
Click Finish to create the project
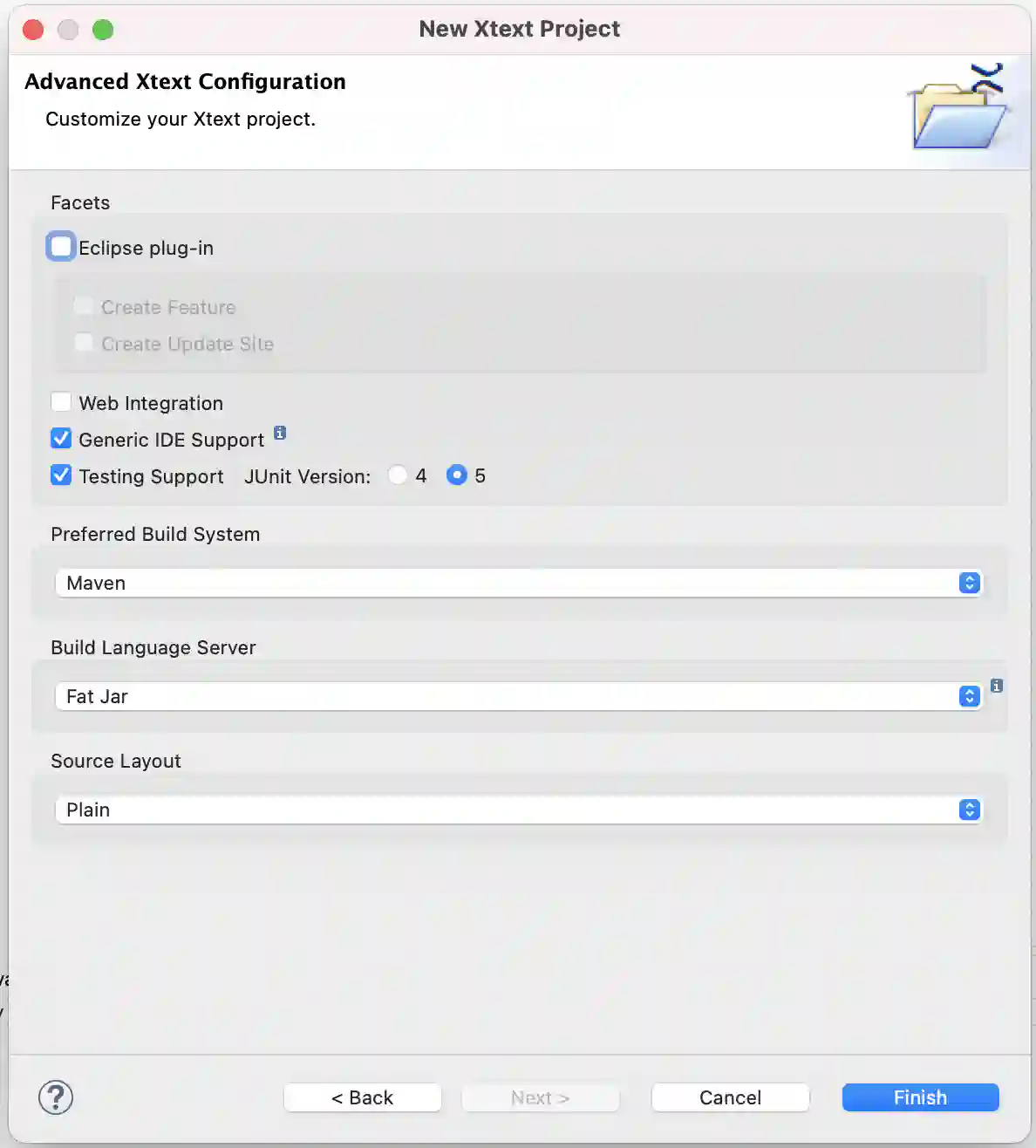[x=920, y=1097]
